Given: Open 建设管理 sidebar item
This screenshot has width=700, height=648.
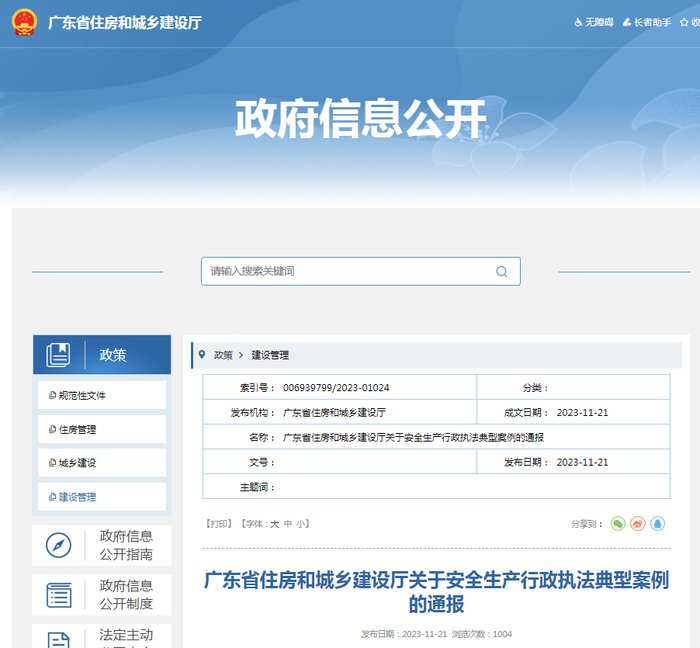Looking at the screenshot, I should (102, 497).
